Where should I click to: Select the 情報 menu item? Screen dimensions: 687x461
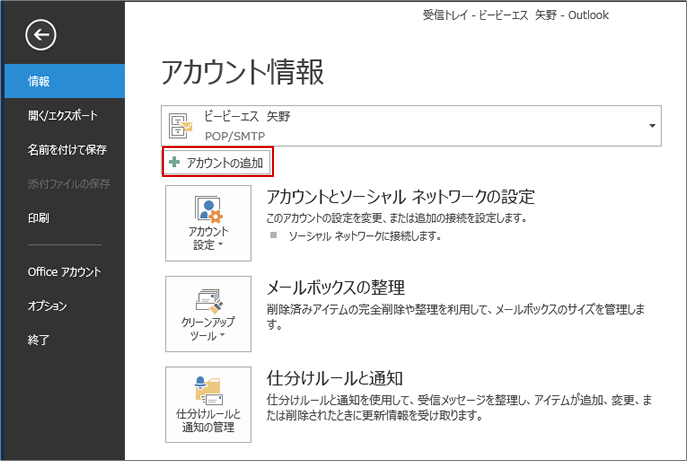click(65, 81)
